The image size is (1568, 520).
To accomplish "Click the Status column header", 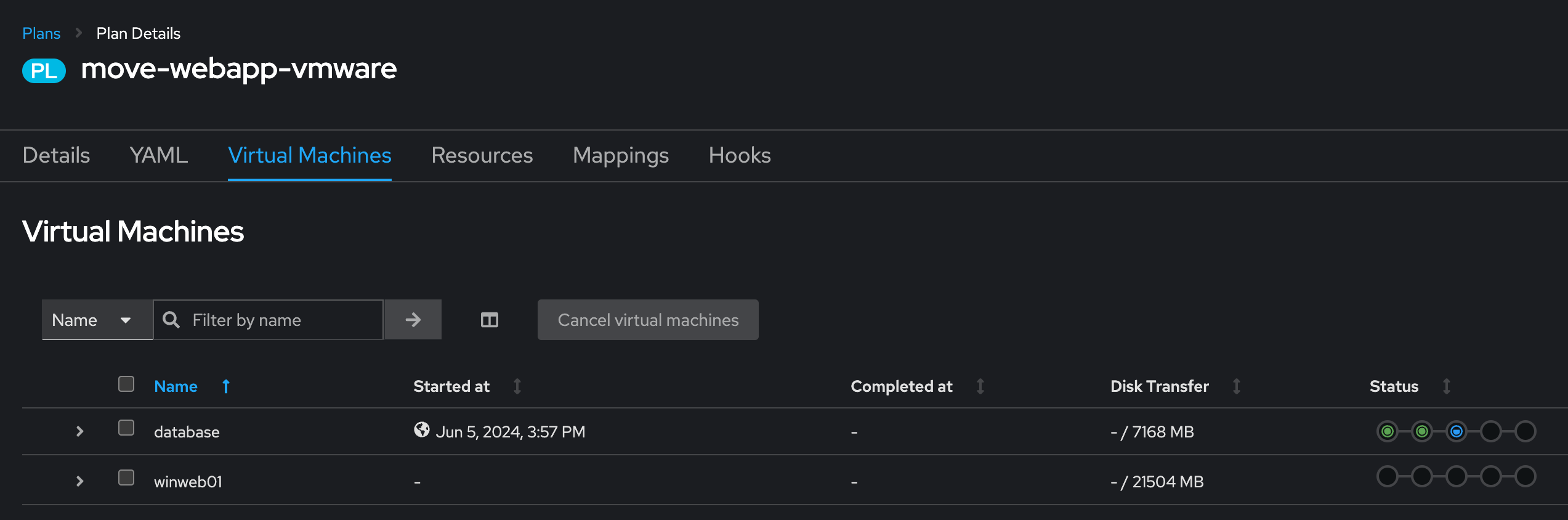I will click(x=1394, y=386).
